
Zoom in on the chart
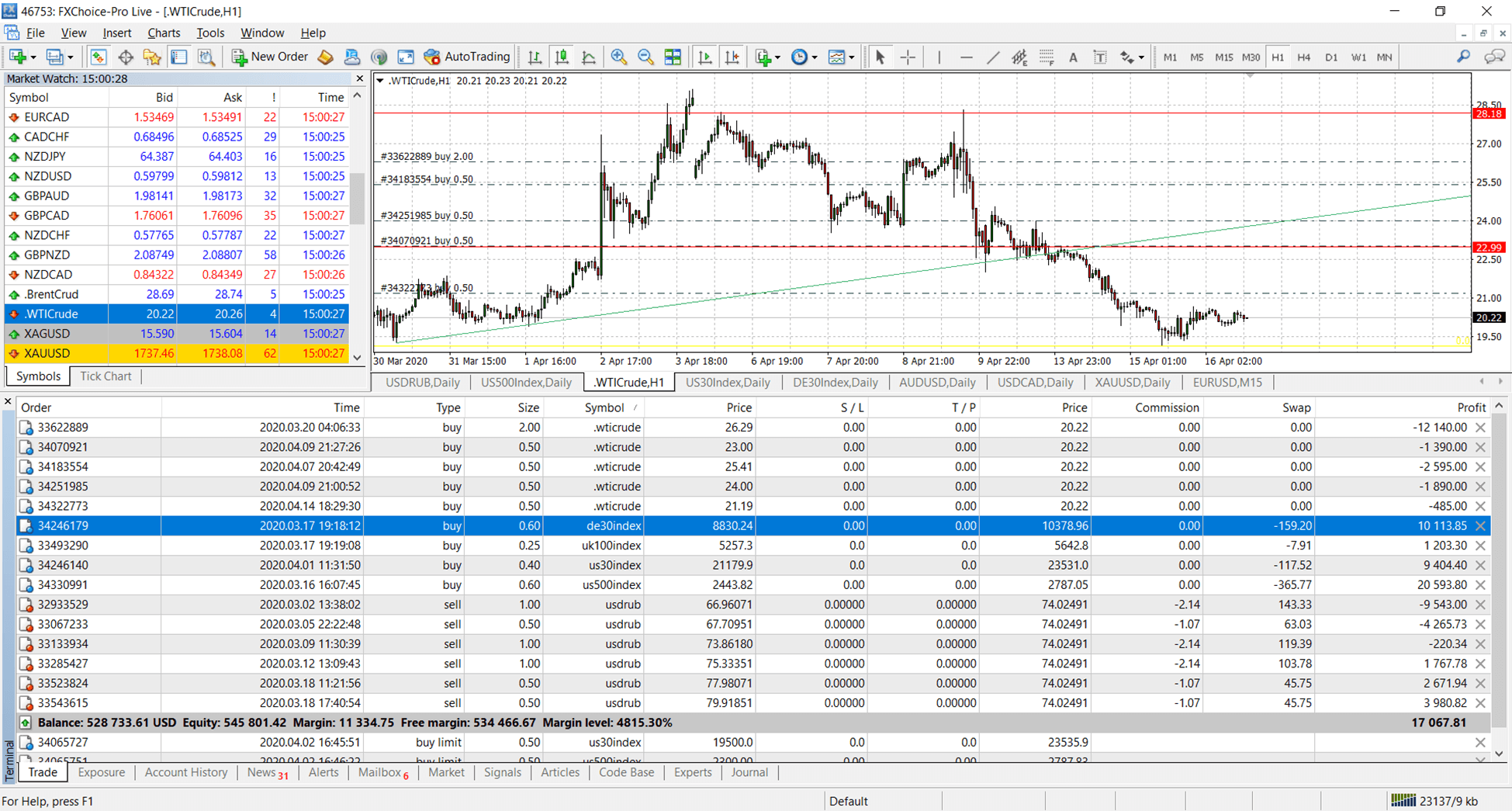coord(618,57)
